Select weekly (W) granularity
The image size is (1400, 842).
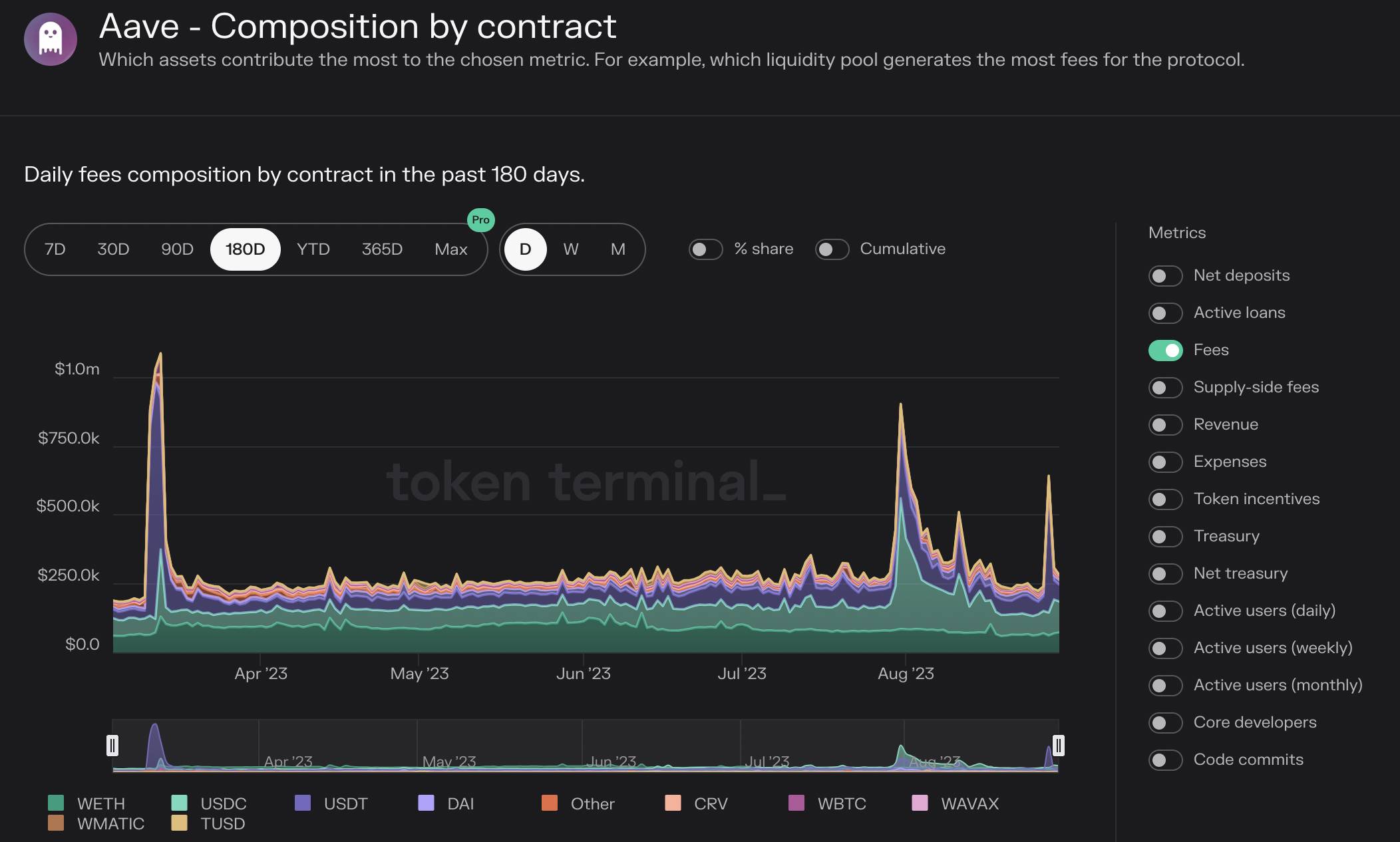(571, 249)
